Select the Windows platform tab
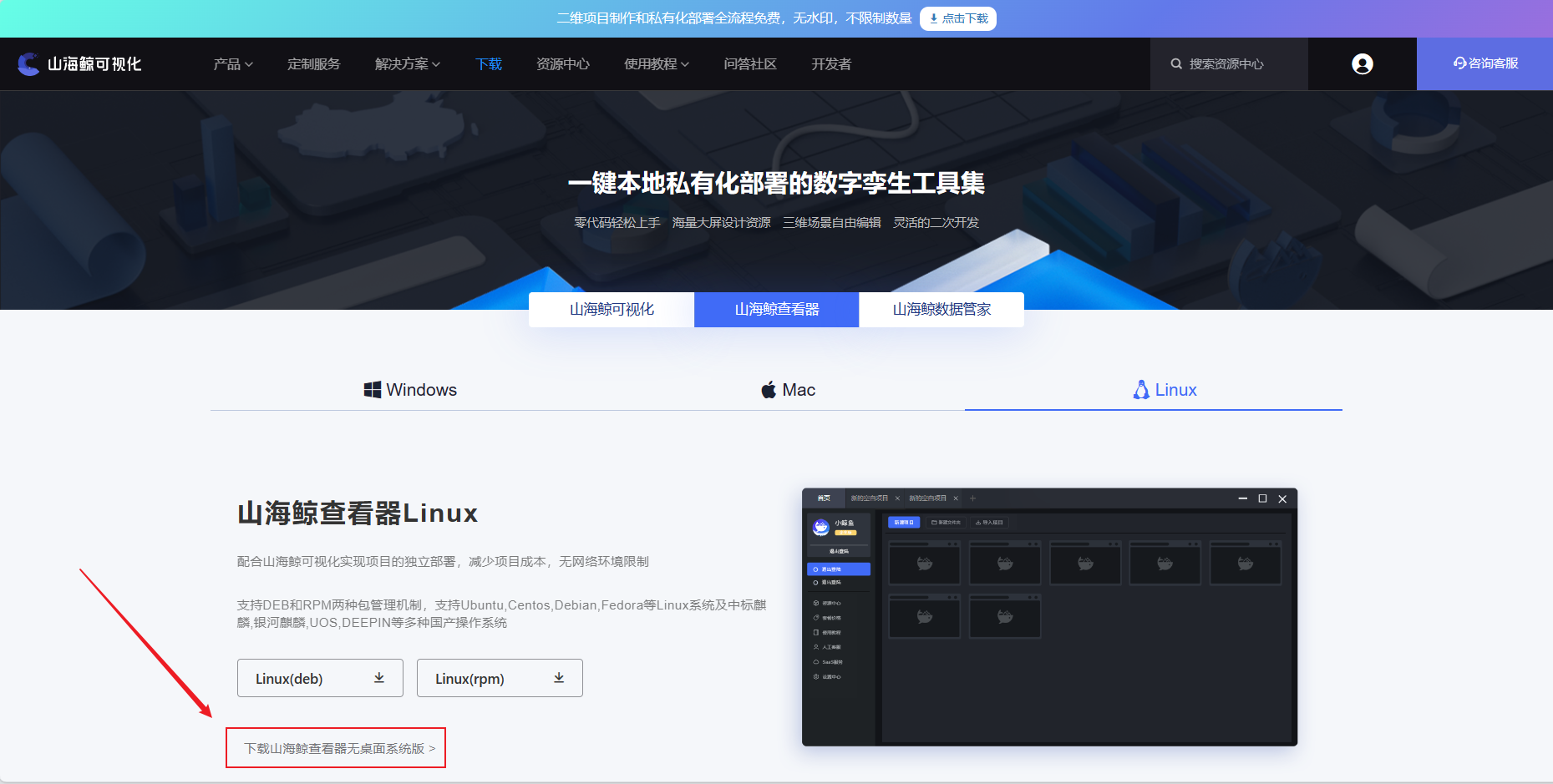The height and width of the screenshot is (784, 1553). [x=410, y=390]
